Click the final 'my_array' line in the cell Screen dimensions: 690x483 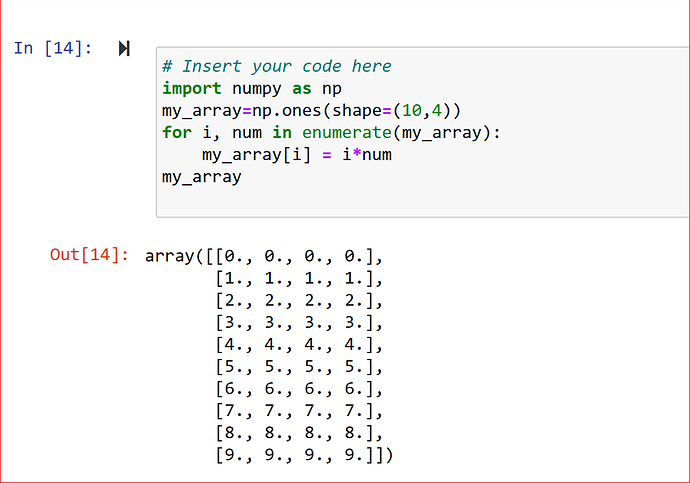[201, 177]
